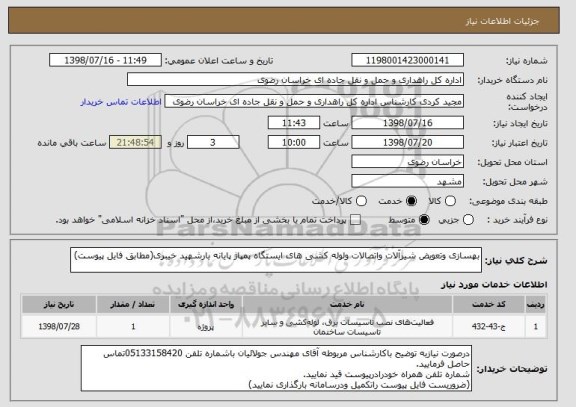Click the validity date field 1398/07/20
Image resolution: width=576 pixels, height=407 pixels.
click(x=407, y=142)
